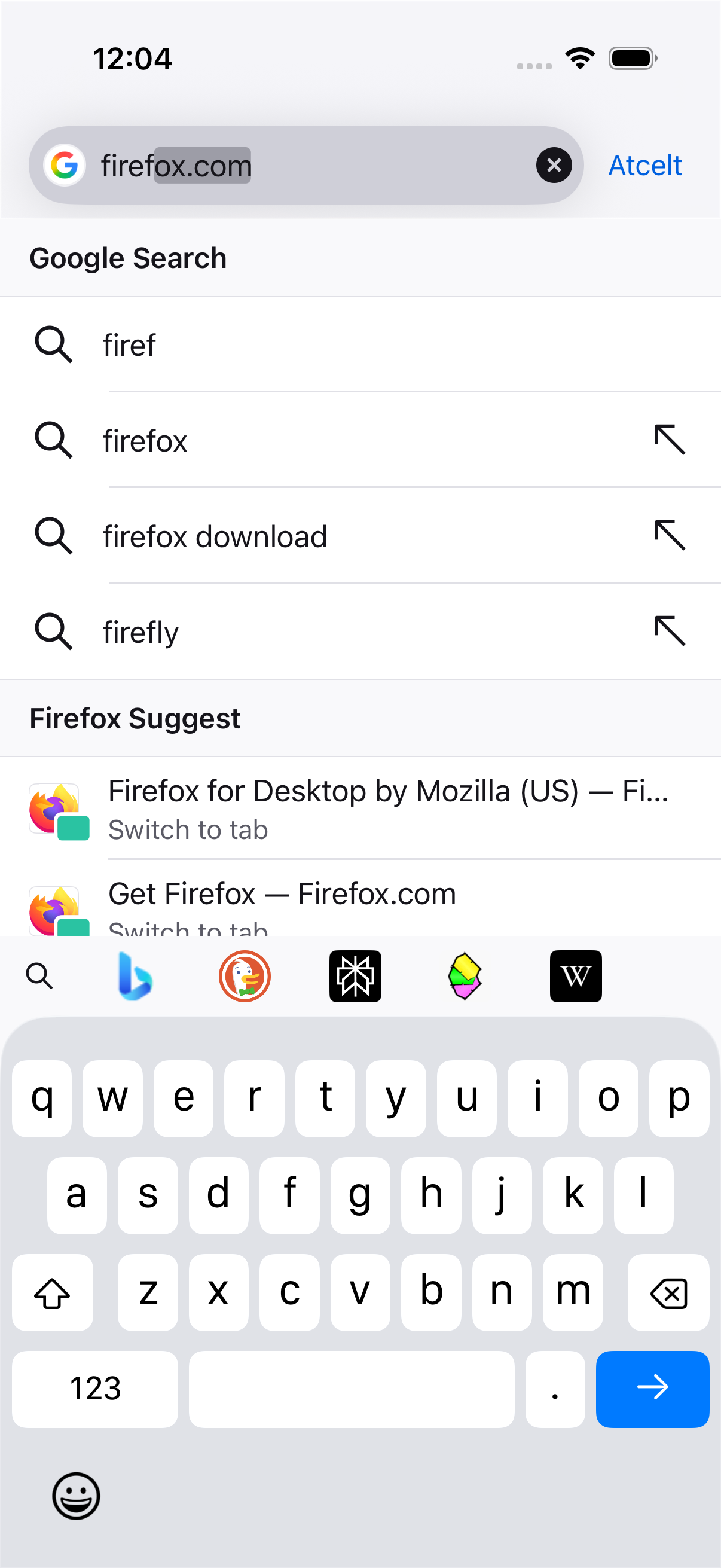
Task: Click the Atcelt cancel button
Action: click(645, 166)
